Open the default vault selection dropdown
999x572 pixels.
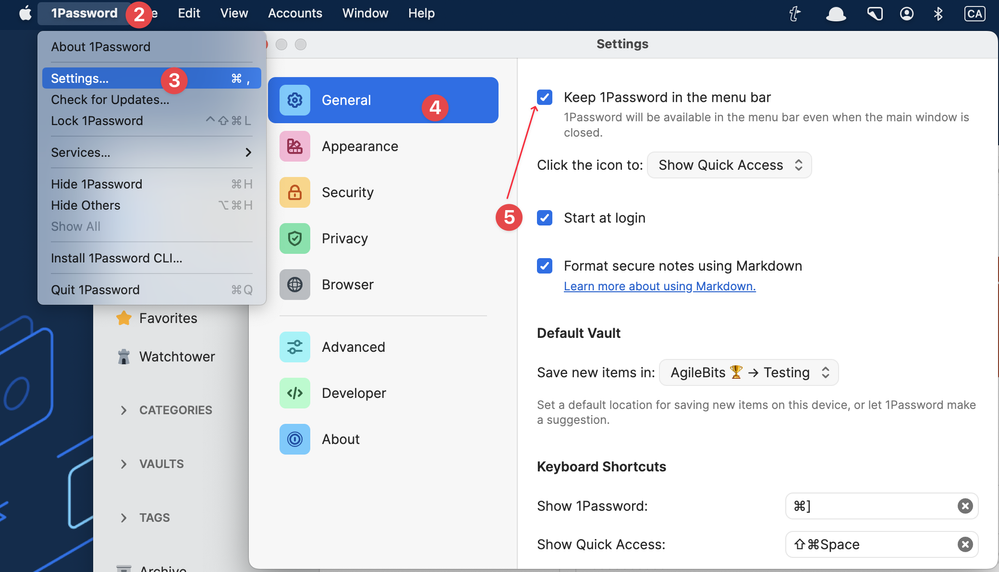749,373
